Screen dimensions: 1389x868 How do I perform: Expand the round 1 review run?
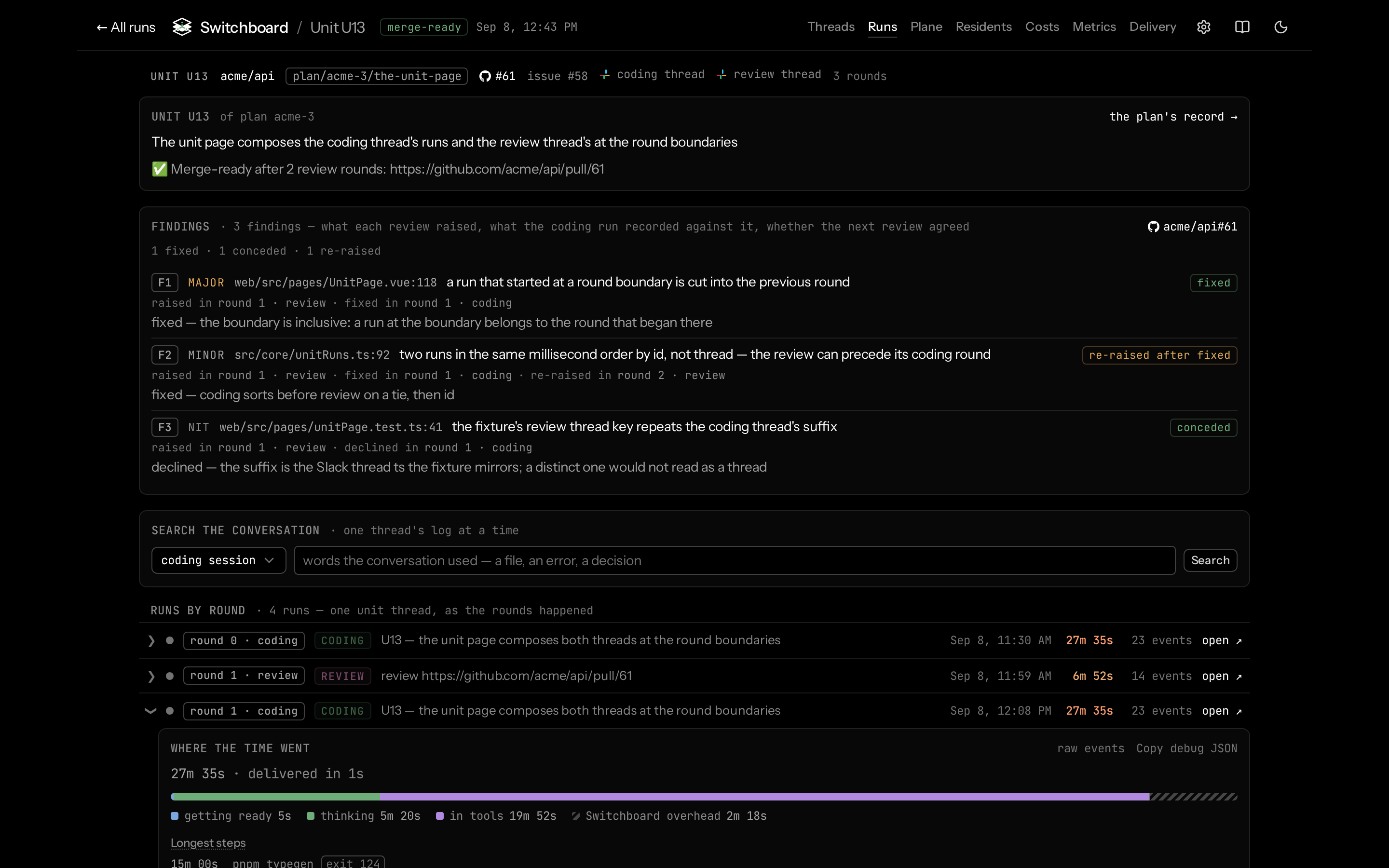coord(151,676)
